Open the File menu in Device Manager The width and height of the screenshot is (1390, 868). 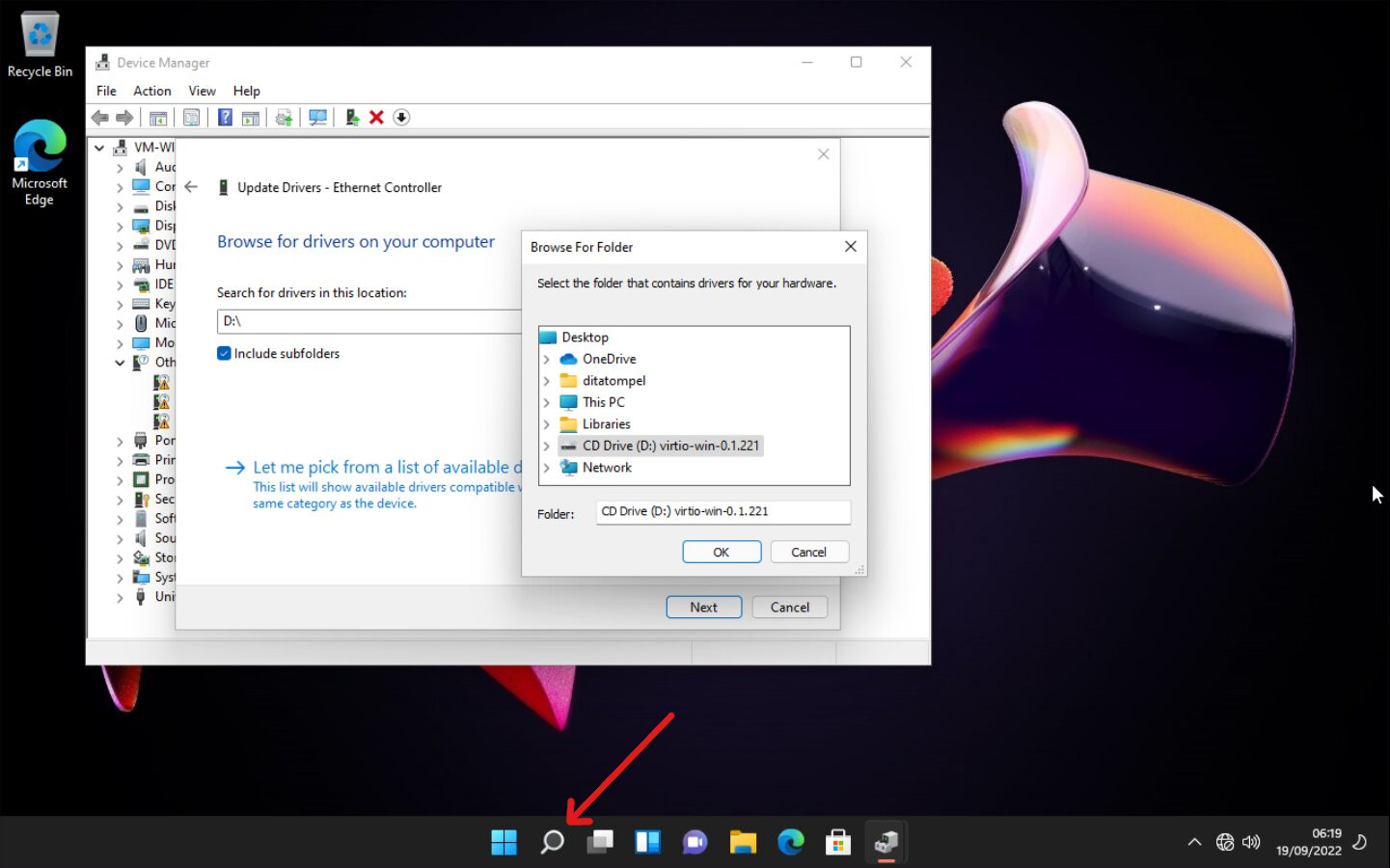click(106, 91)
